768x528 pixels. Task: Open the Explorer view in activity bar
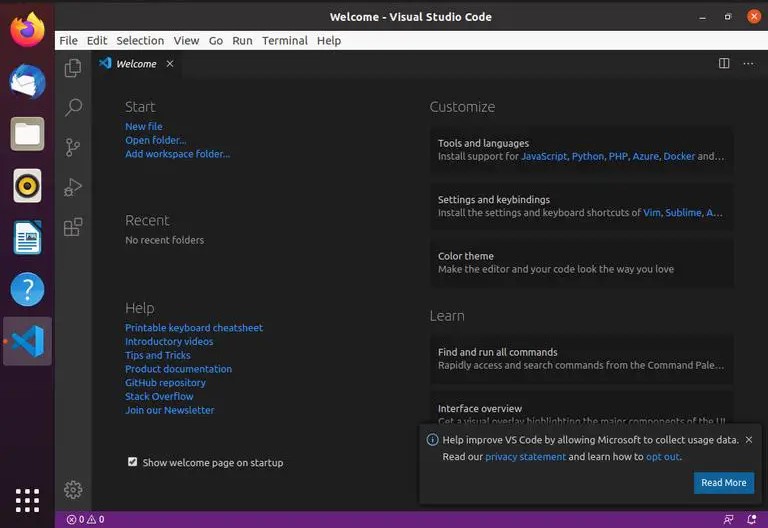73,68
